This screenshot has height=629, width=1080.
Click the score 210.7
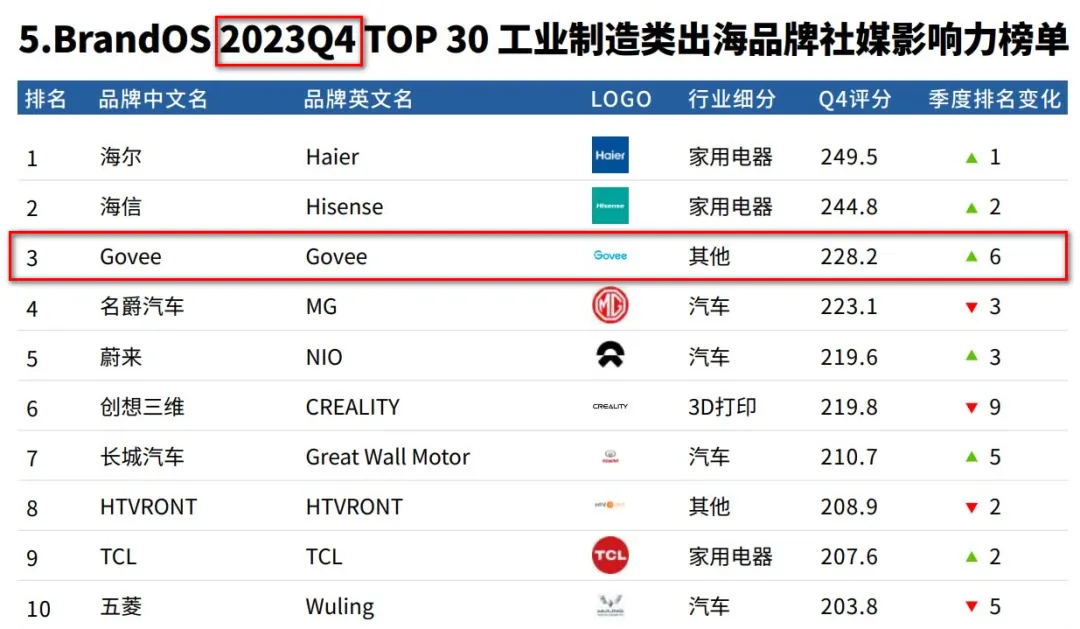(x=849, y=457)
